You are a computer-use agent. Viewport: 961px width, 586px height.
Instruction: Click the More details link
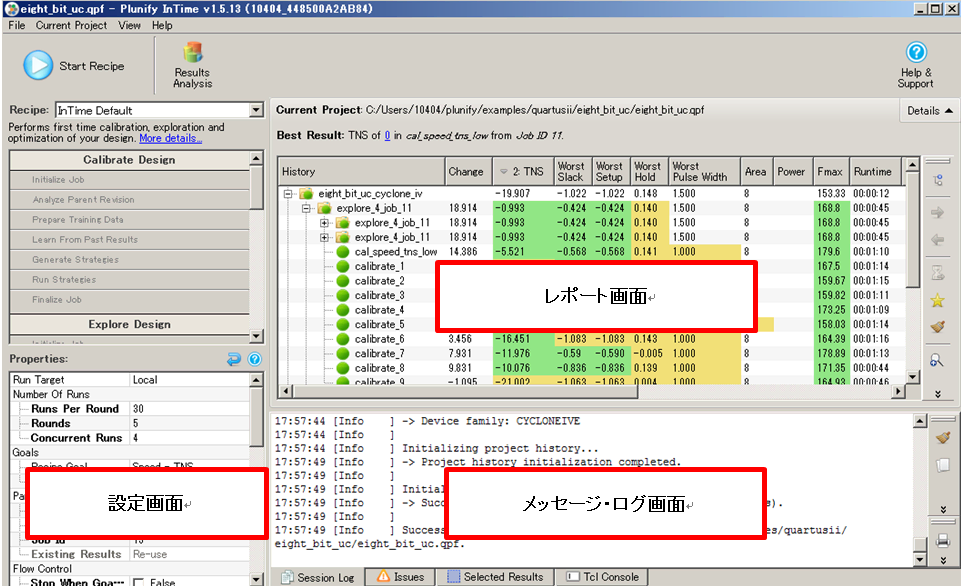[170, 138]
